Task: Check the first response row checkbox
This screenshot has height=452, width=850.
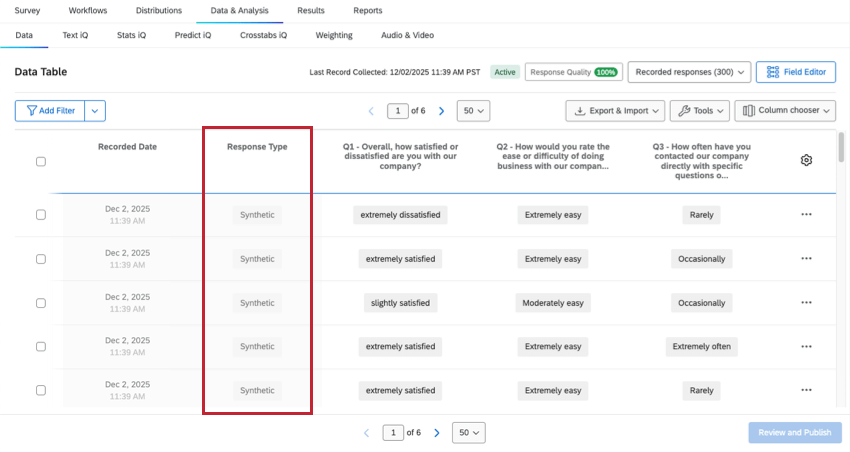Action: [x=41, y=215]
